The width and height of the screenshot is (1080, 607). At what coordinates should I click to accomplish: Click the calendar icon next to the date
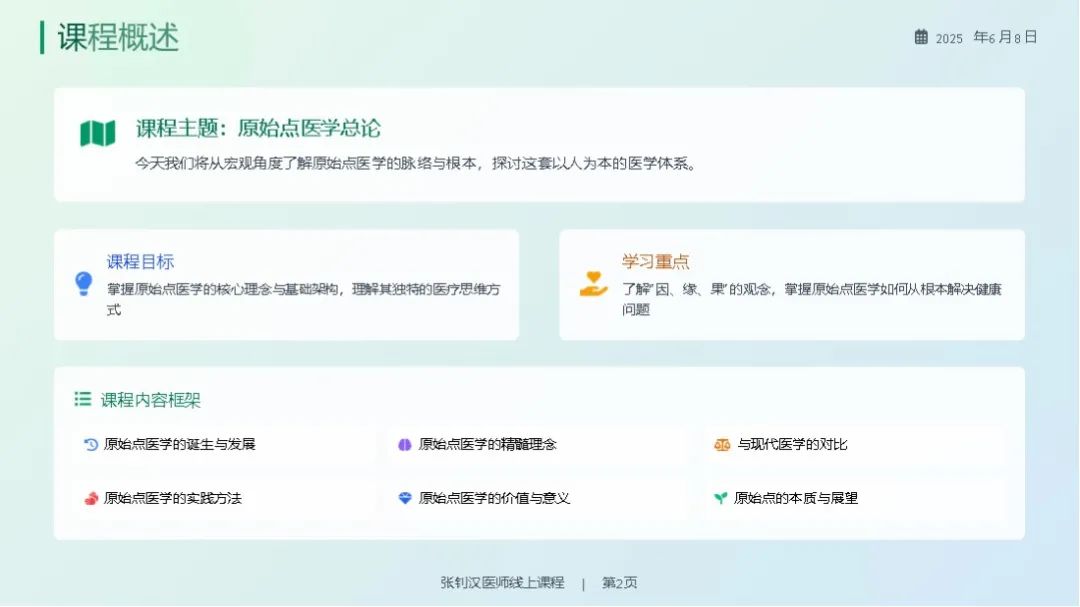(x=921, y=37)
